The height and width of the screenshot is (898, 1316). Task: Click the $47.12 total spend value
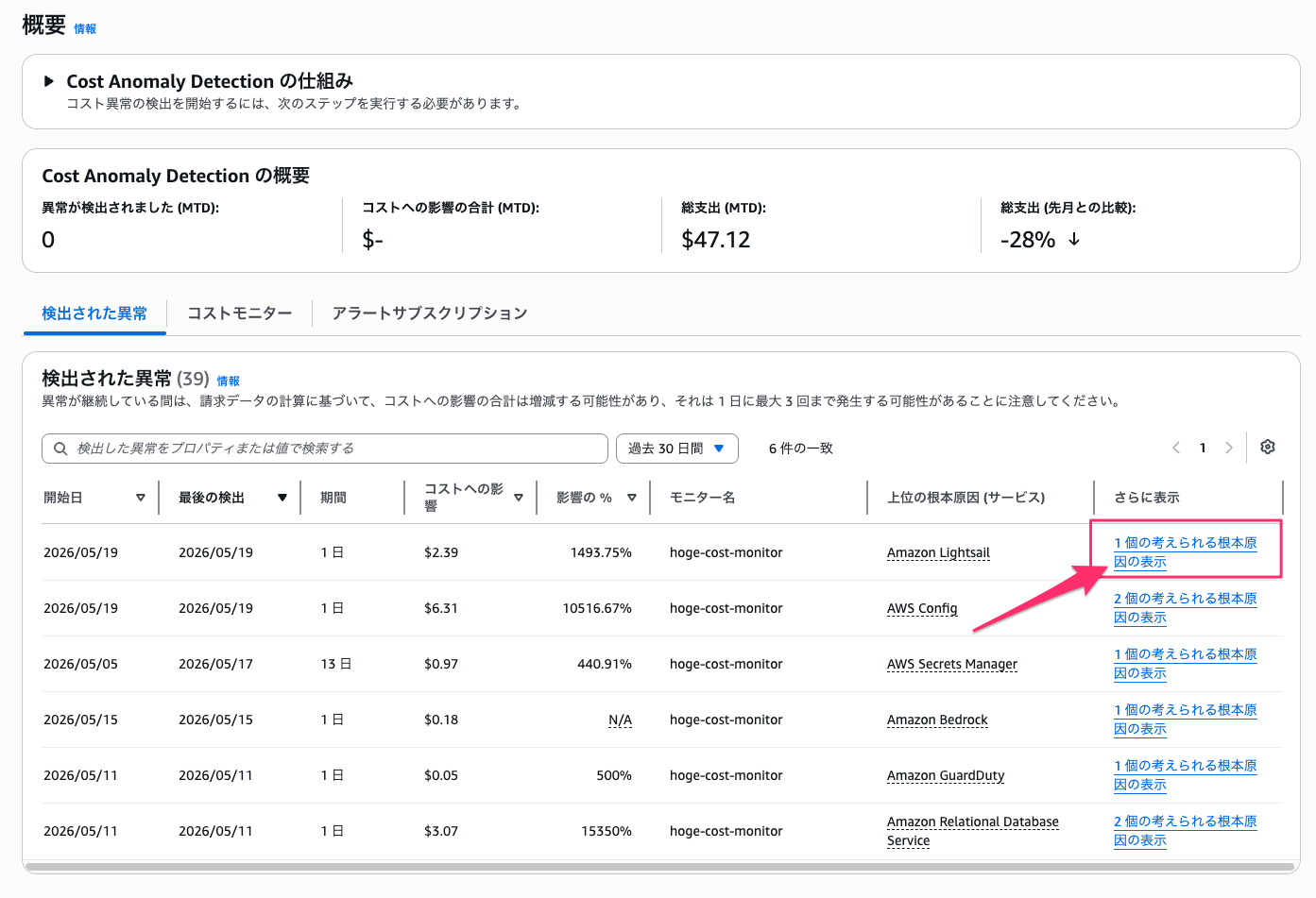tap(716, 240)
